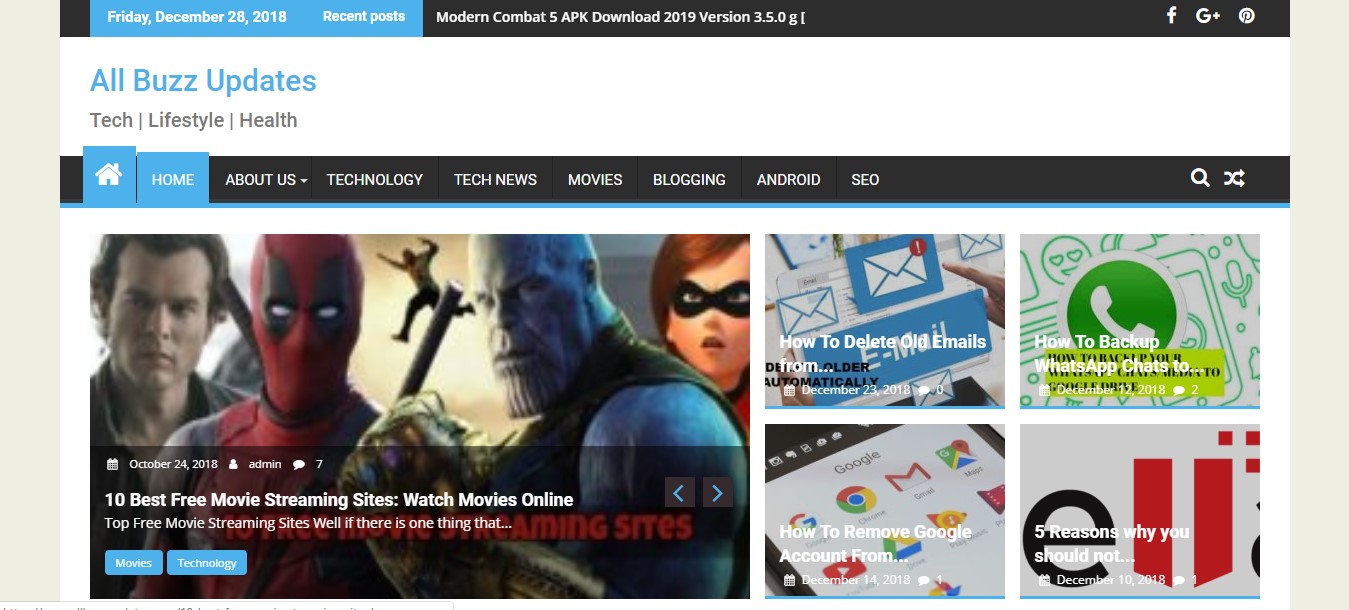The height and width of the screenshot is (610, 1349).
Task: Select the HOME menu item
Action: [x=173, y=180]
